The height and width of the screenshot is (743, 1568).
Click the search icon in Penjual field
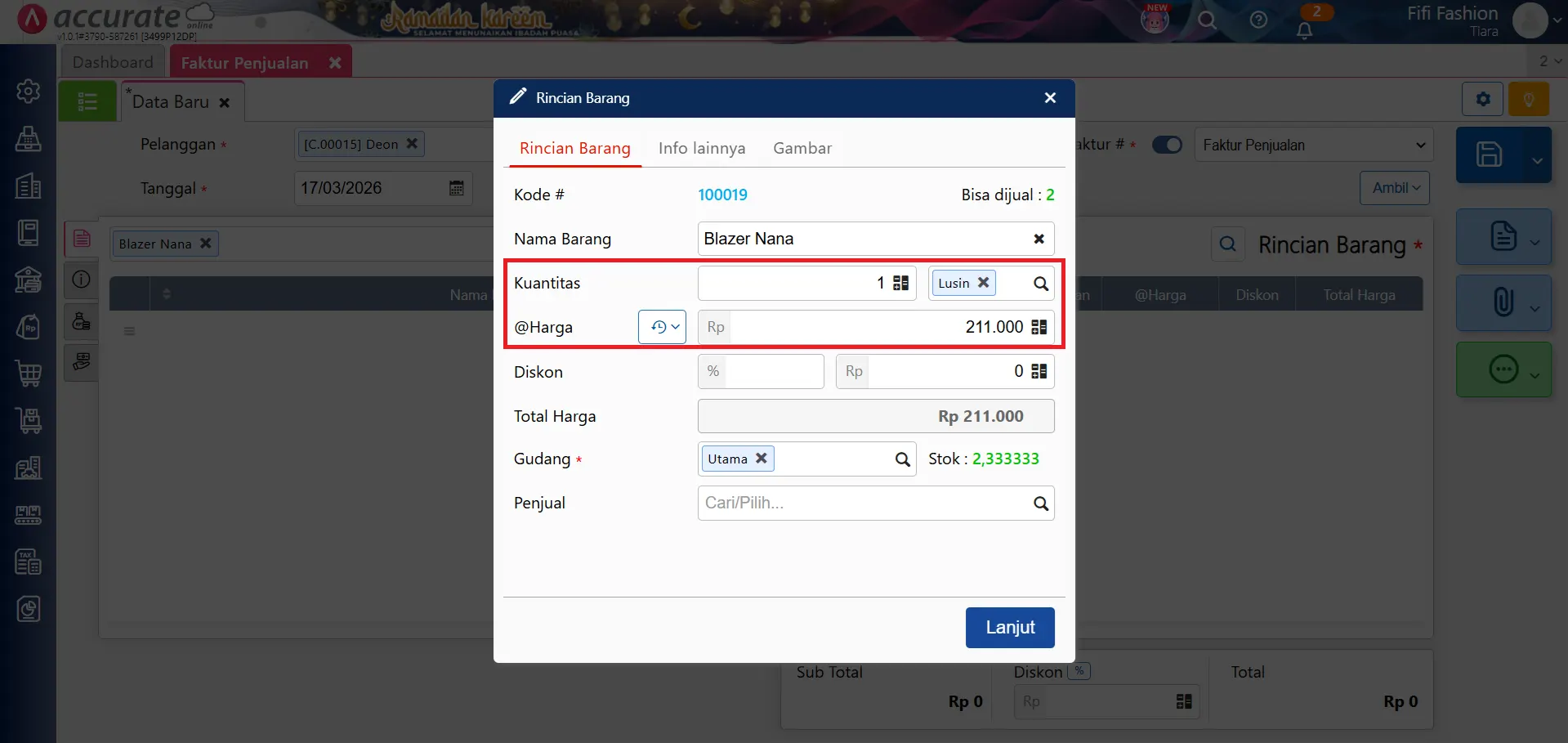click(1040, 504)
